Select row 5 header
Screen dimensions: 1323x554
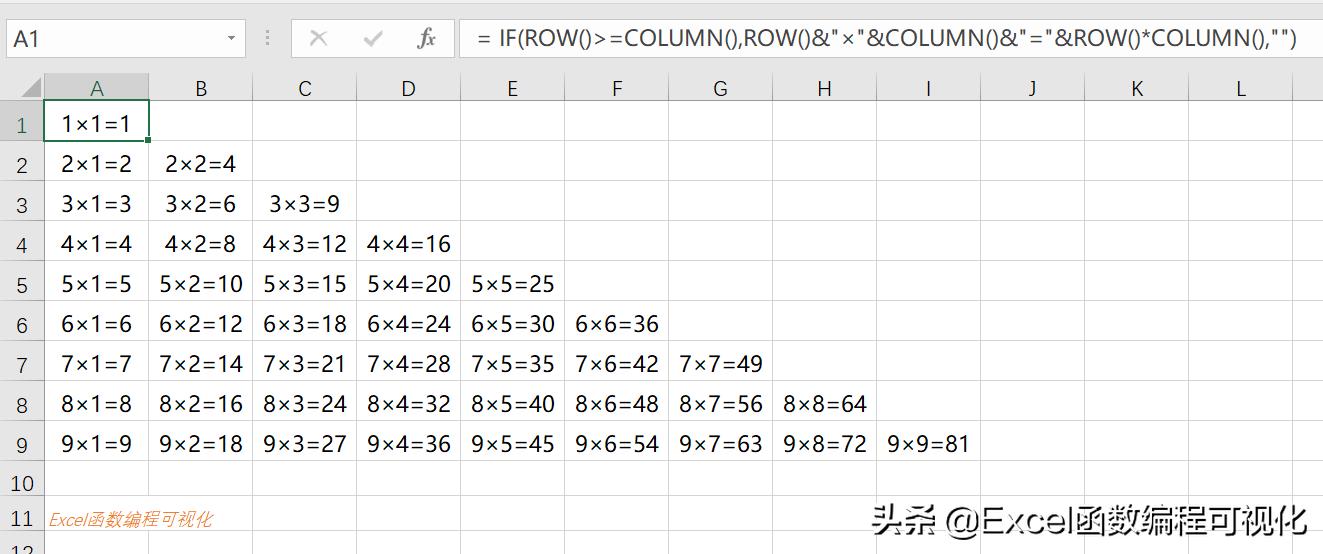click(x=22, y=284)
